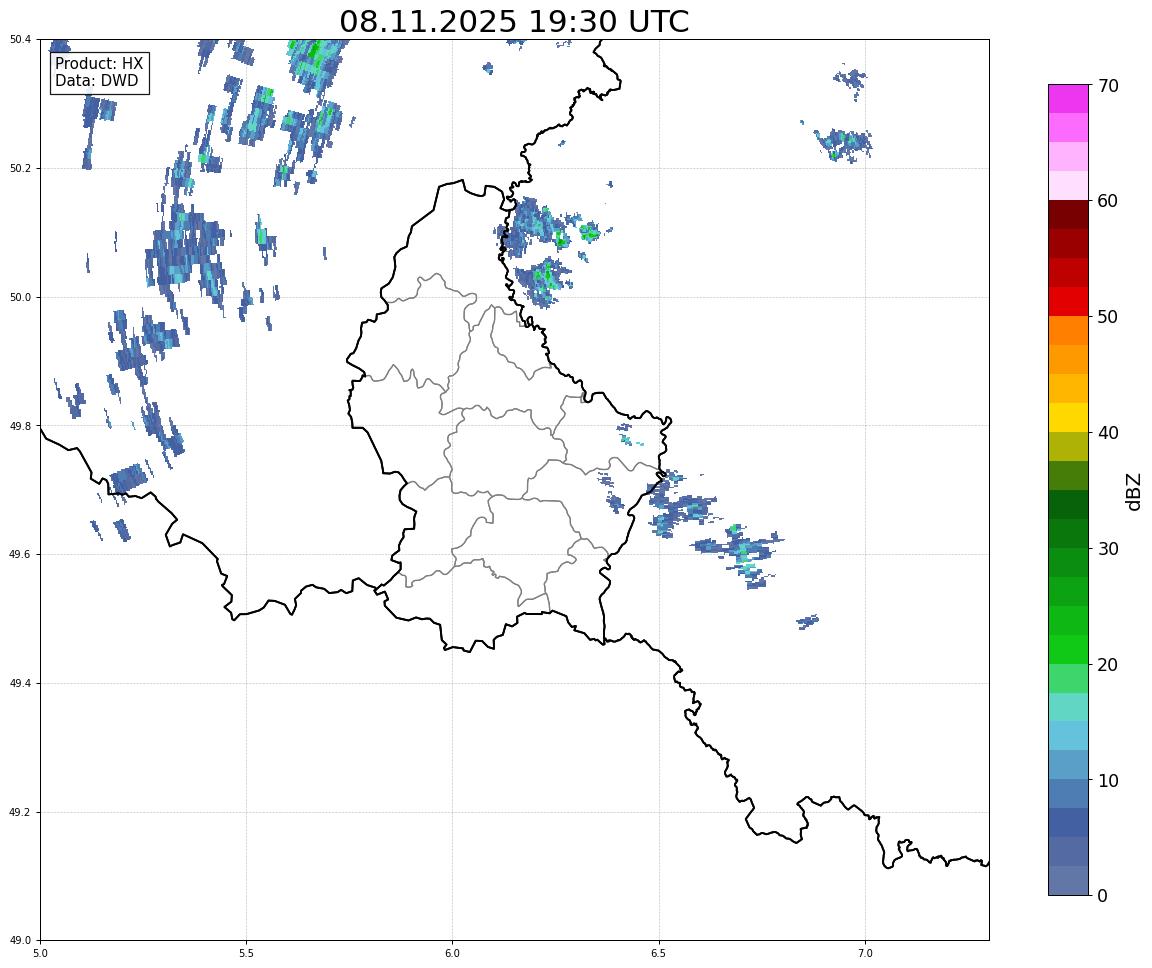Click the longitude label "7.0"

[x=865, y=953]
